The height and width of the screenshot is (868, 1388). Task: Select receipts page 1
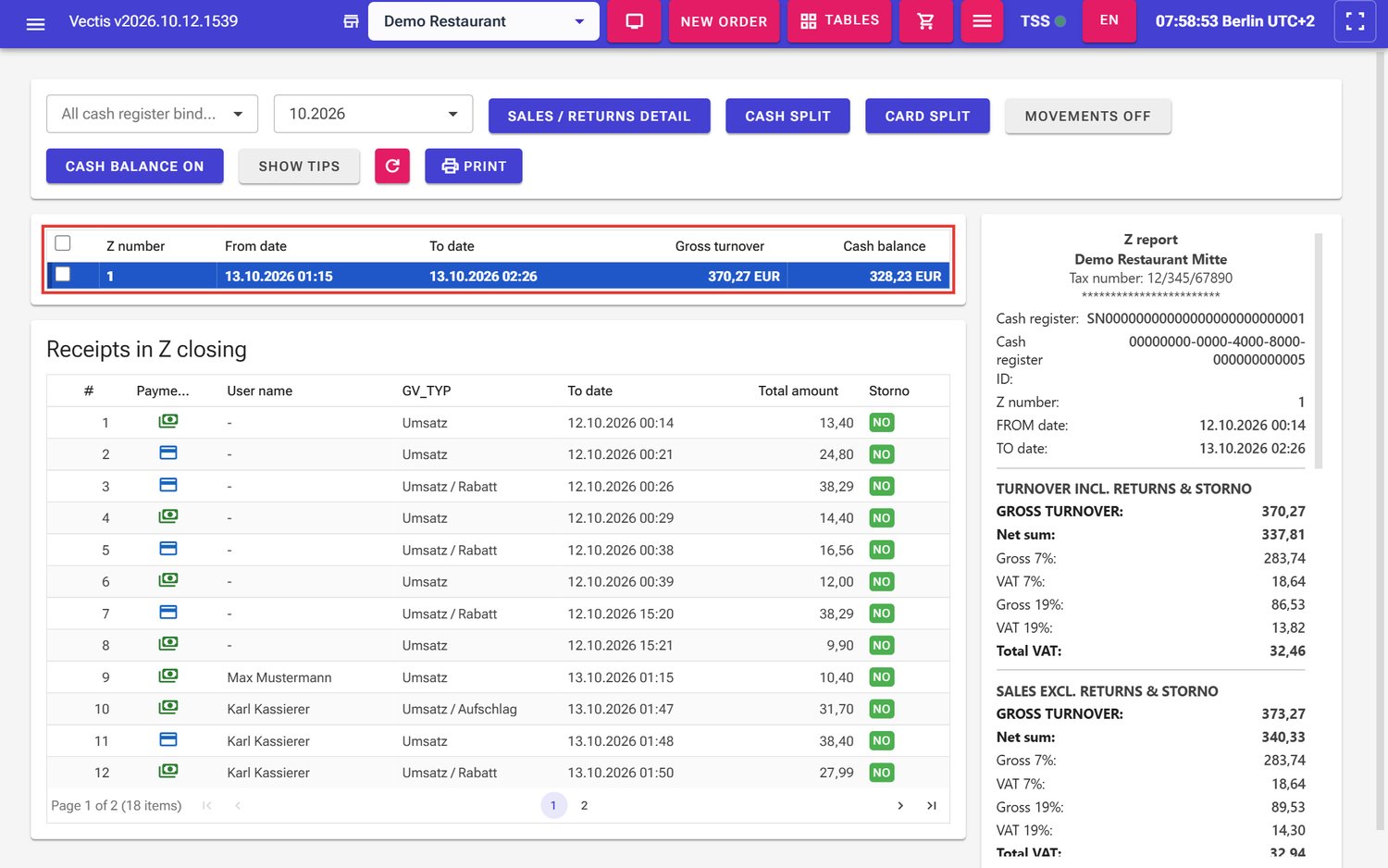pos(553,806)
